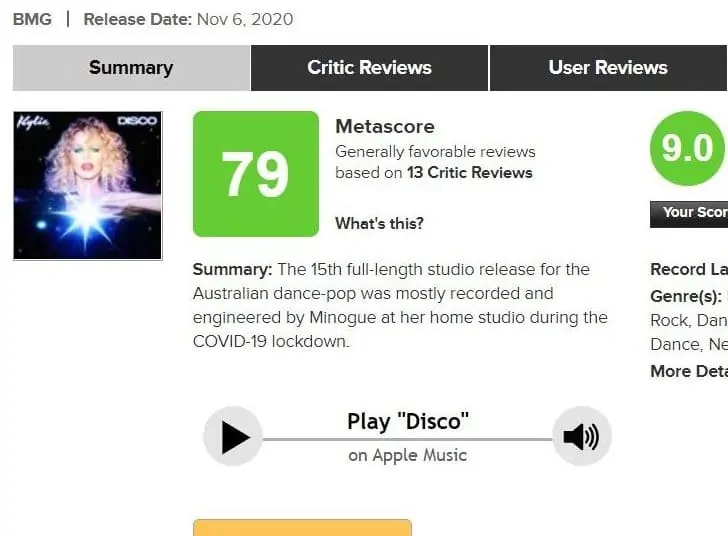Click the on Apple Music text
The width and height of the screenshot is (728, 536).
[408, 455]
